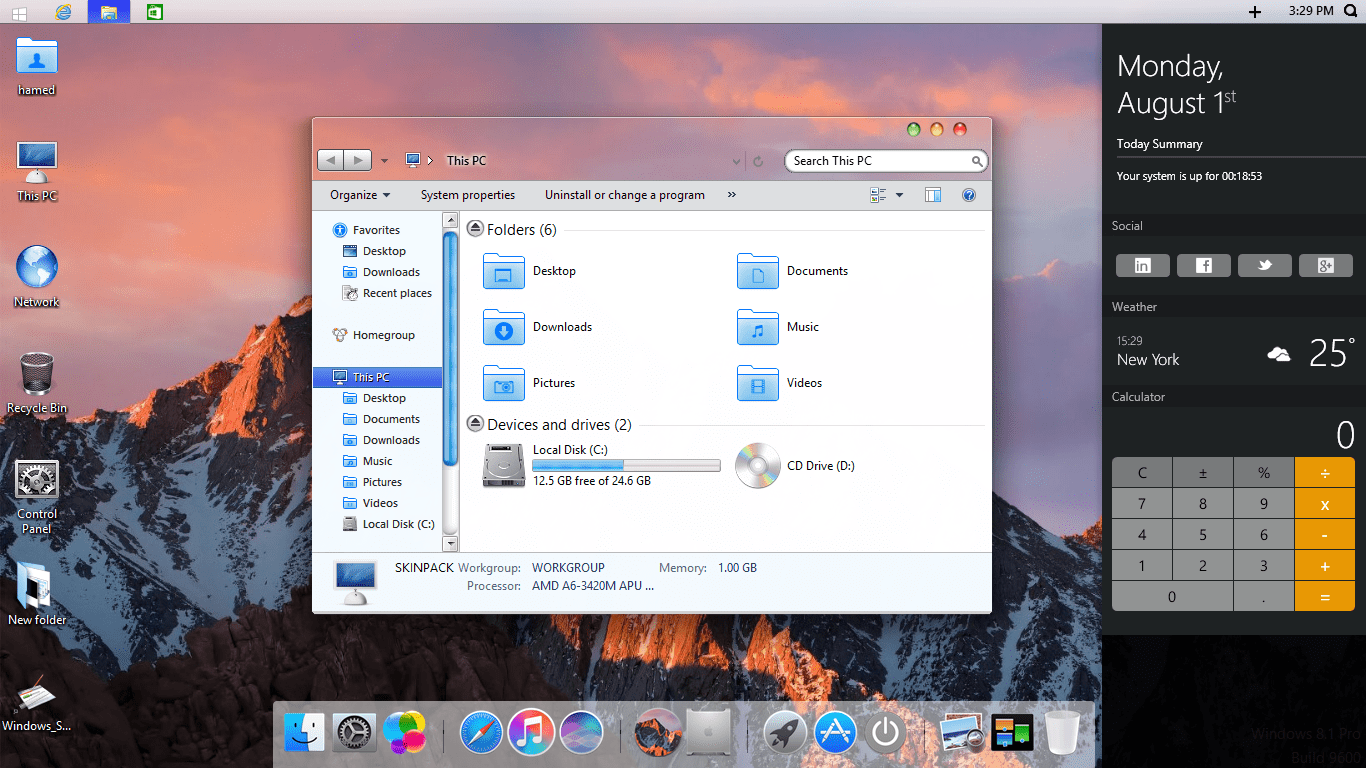The height and width of the screenshot is (768, 1366).
Task: Open recent locations dropdown arrow
Action: 385,161
